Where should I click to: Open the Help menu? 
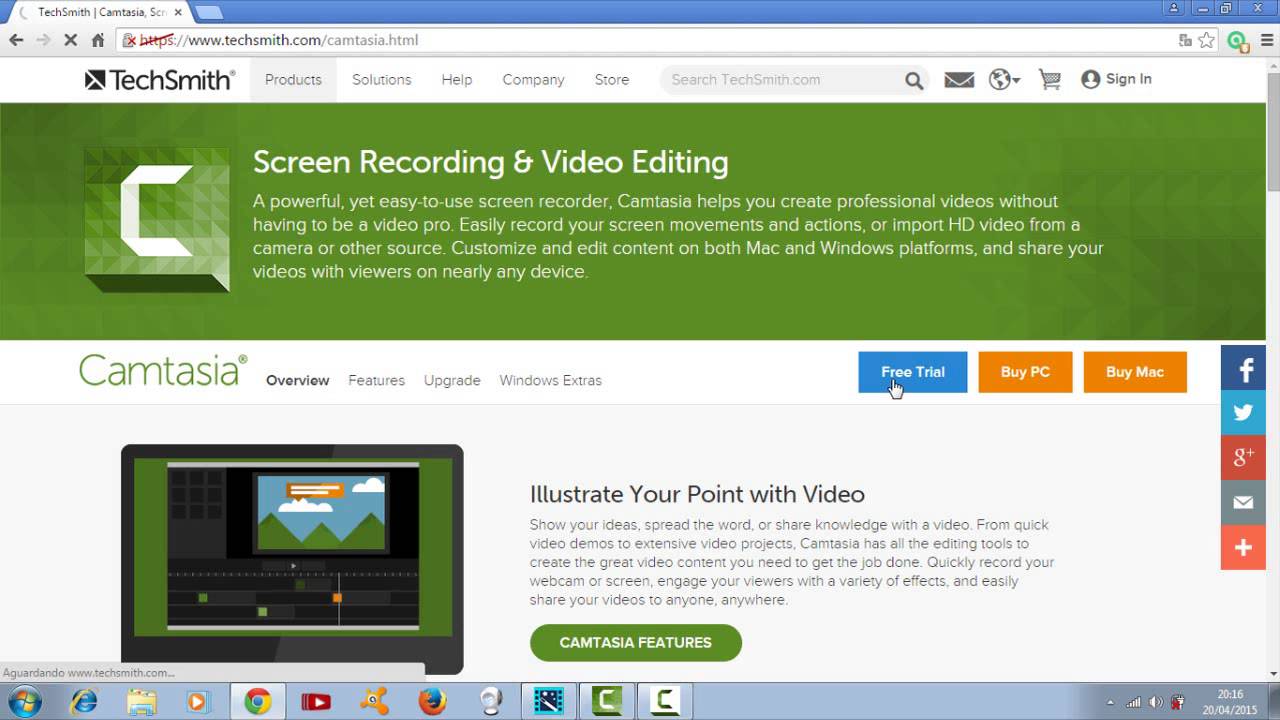coord(456,80)
